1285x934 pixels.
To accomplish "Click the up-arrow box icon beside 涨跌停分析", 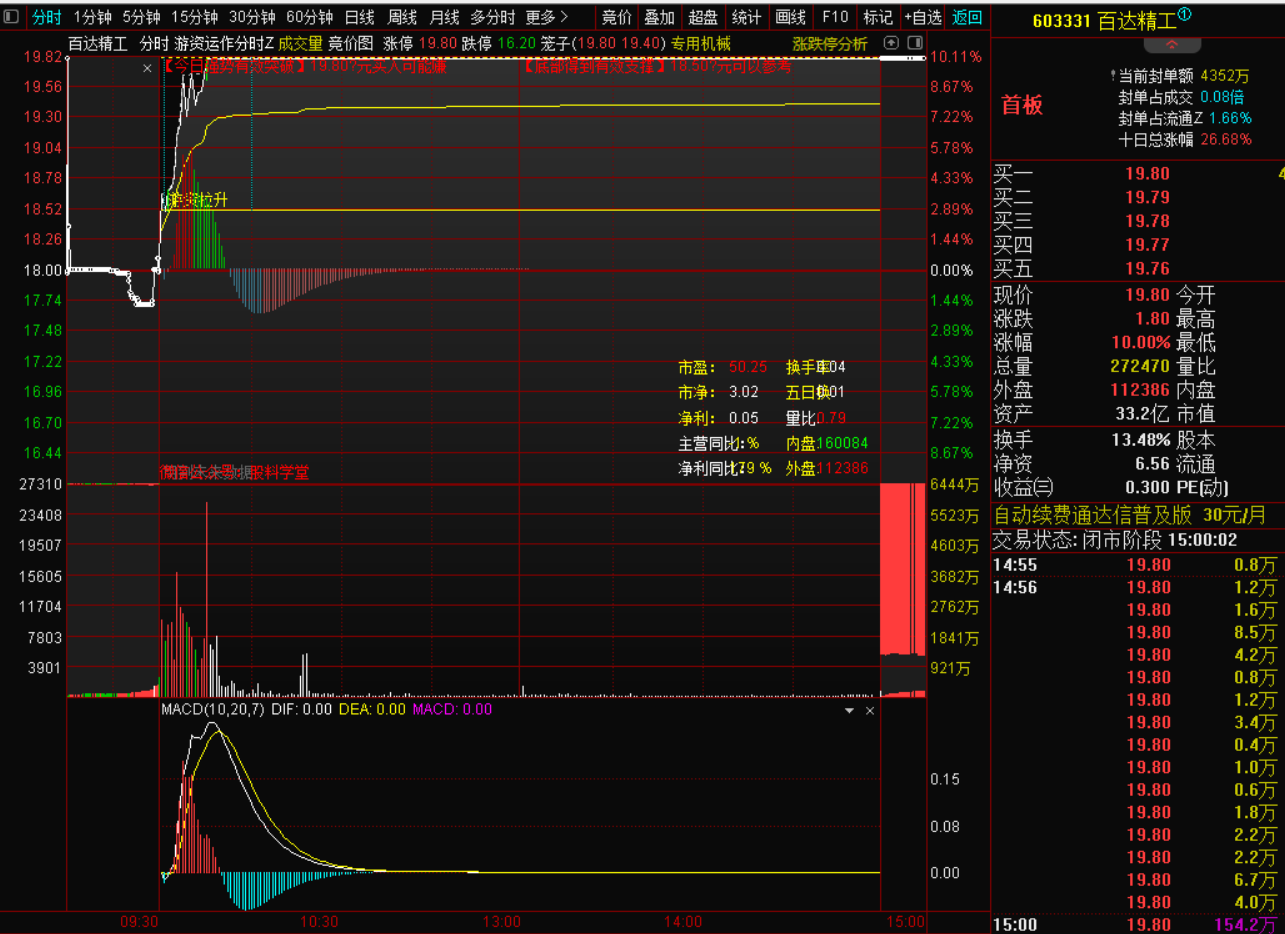I will coord(892,44).
